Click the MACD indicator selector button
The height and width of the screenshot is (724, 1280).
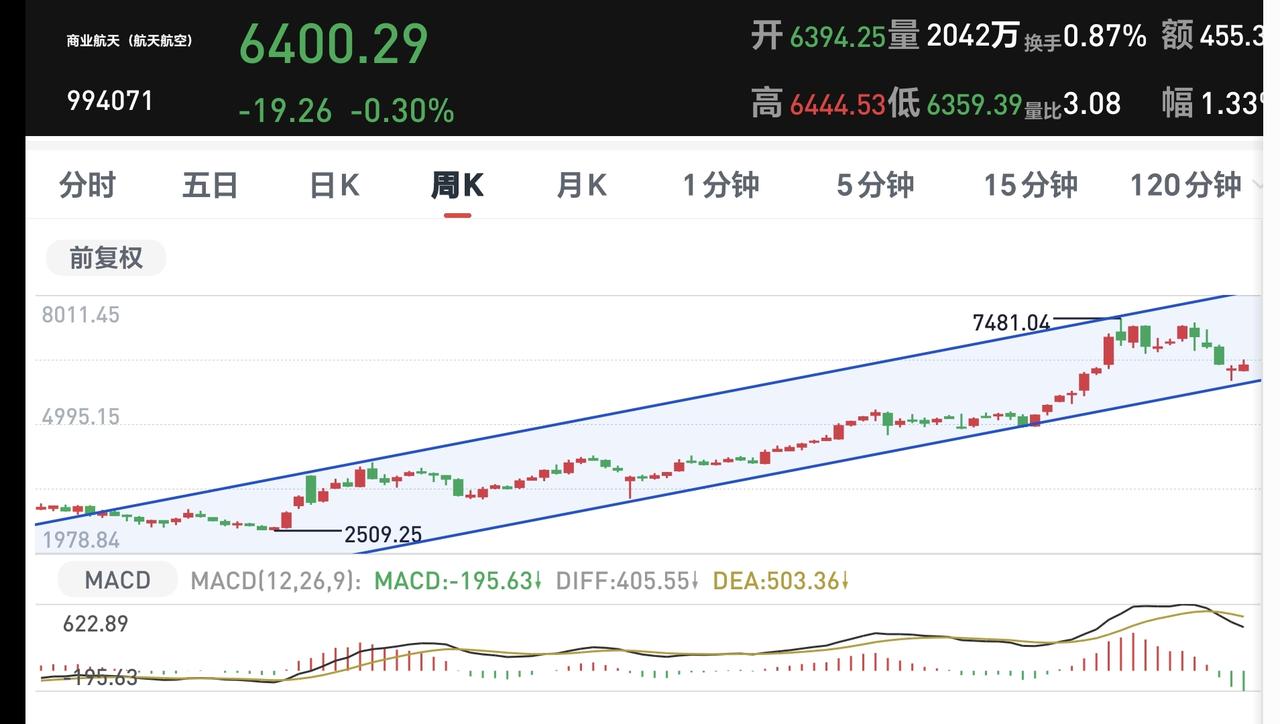point(117,580)
